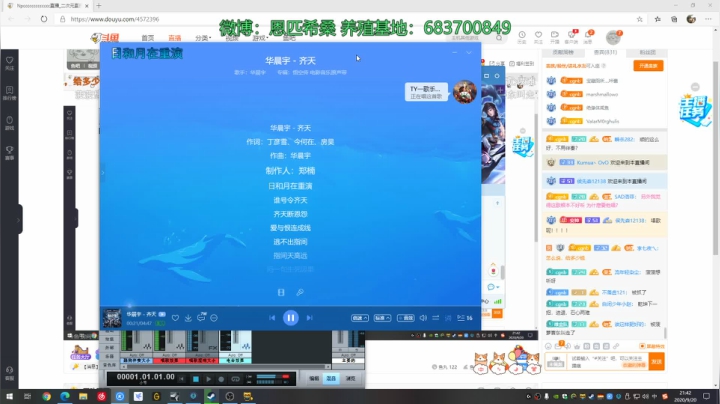Image resolution: width=720 pixels, height=404 pixels.
Task: Click Douyu search magnifier icon
Action: pyautogui.click(x=499, y=38)
